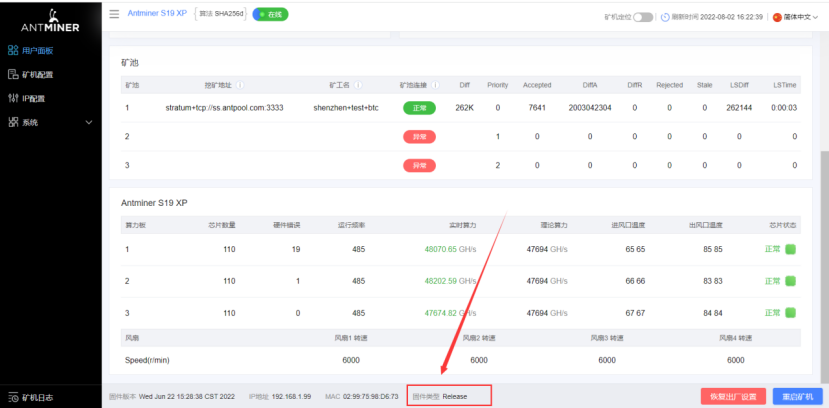Click the refresh time clock icon

point(665,17)
